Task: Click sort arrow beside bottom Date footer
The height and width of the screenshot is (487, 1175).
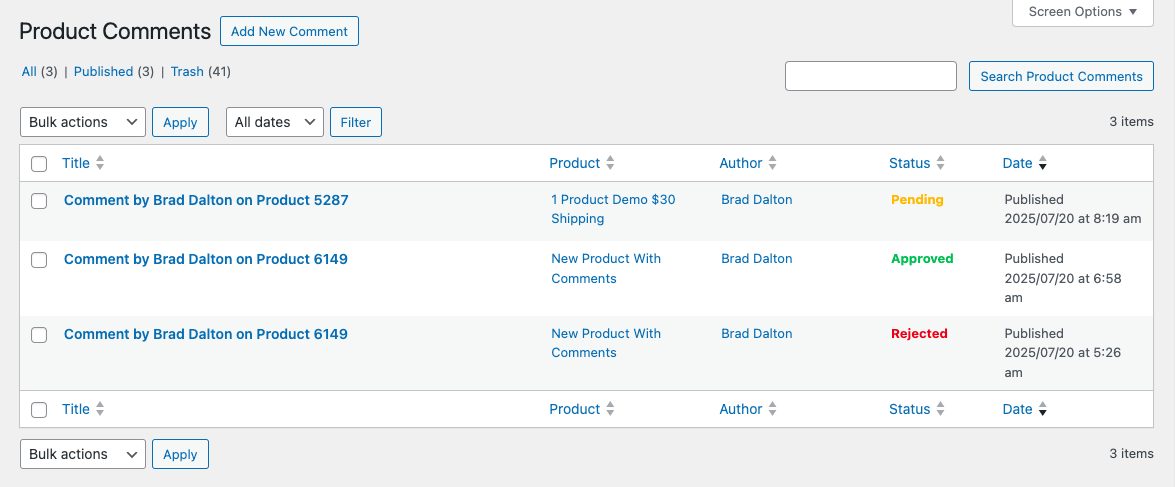Action: coord(1043,410)
